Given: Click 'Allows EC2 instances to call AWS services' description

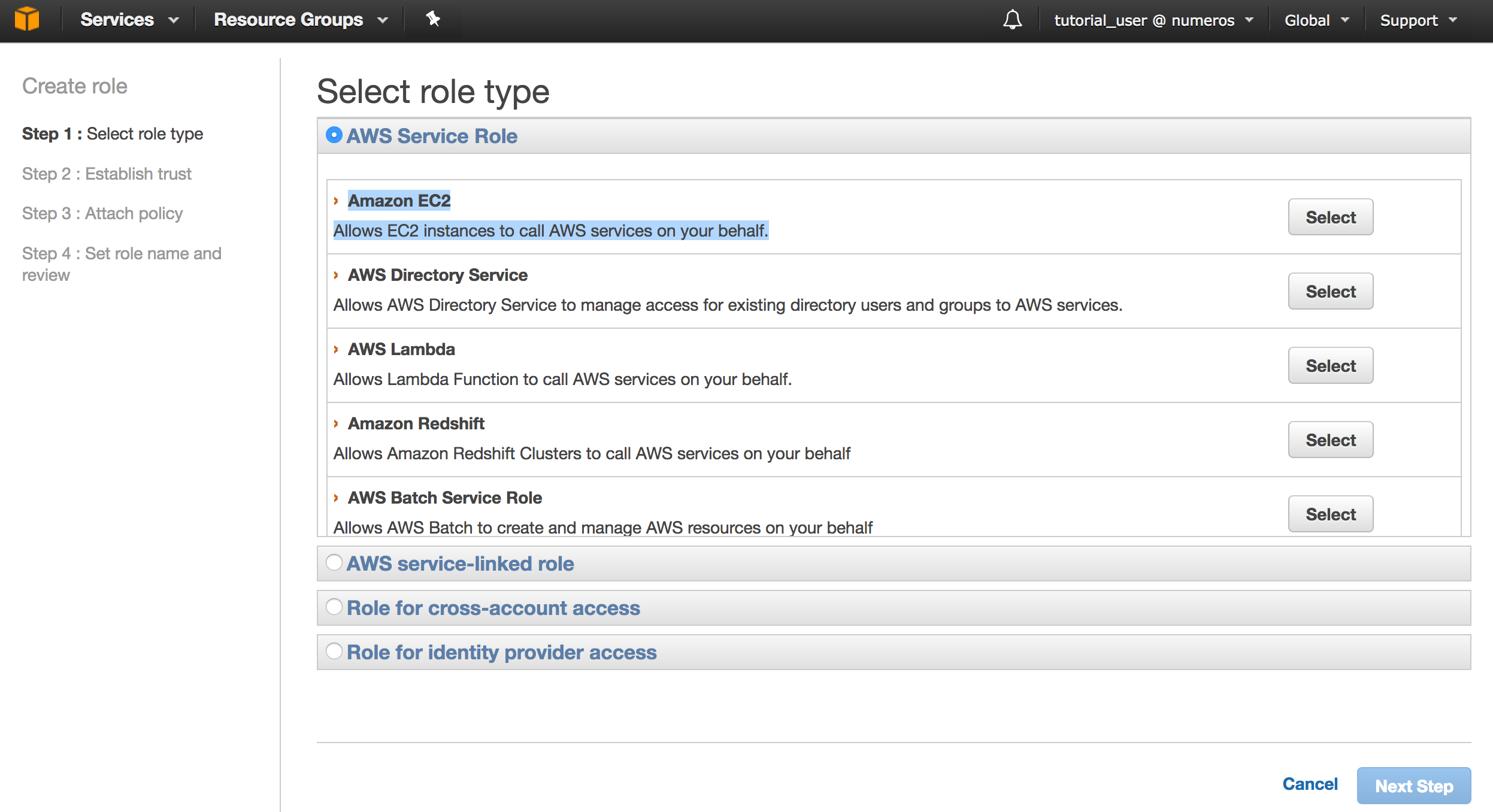Looking at the screenshot, I should tap(551, 231).
